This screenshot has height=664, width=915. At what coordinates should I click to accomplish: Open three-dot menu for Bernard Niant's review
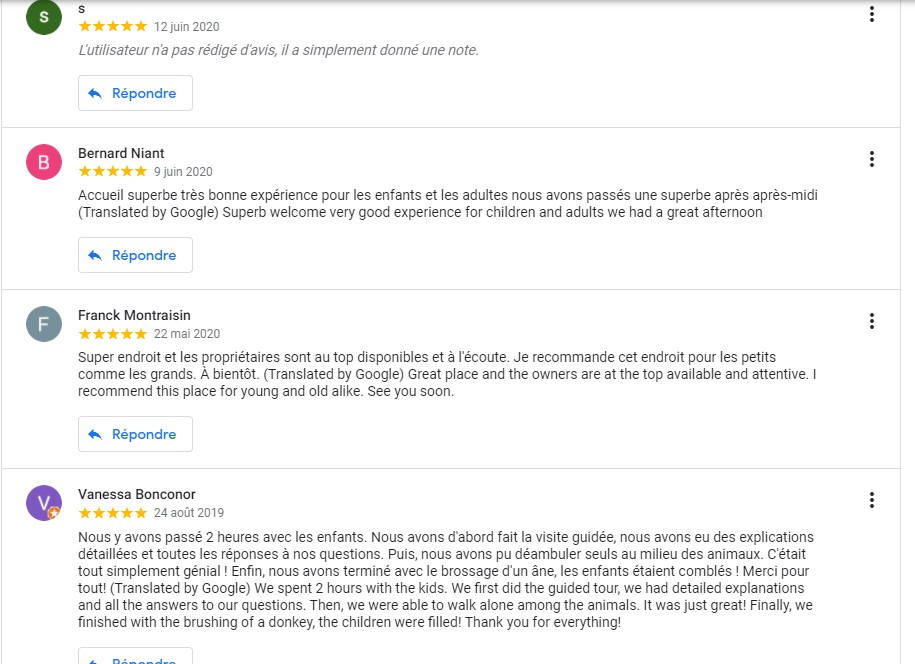pyautogui.click(x=872, y=159)
